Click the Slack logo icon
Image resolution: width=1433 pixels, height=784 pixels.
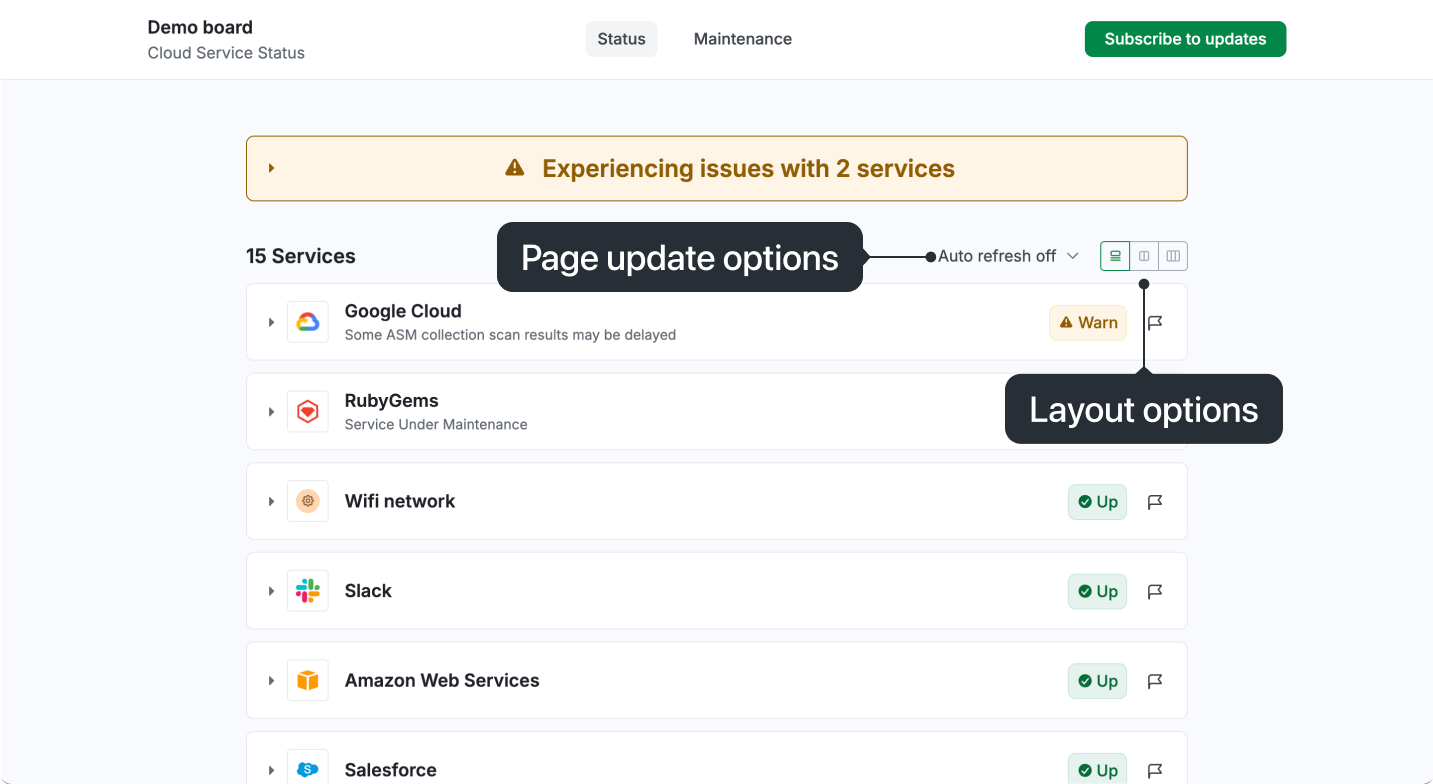pos(307,591)
